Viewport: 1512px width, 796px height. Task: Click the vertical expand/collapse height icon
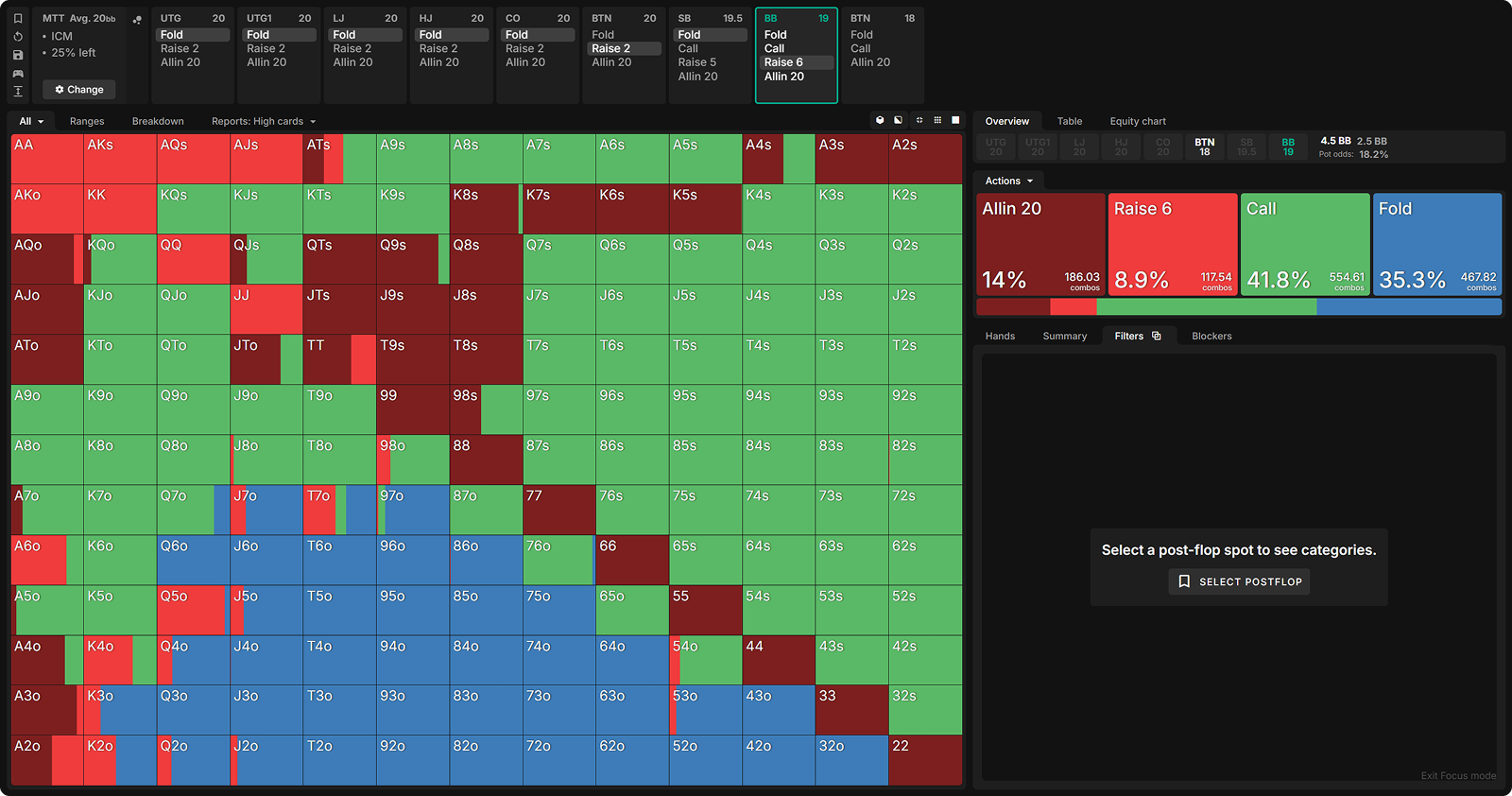pyautogui.click(x=18, y=92)
